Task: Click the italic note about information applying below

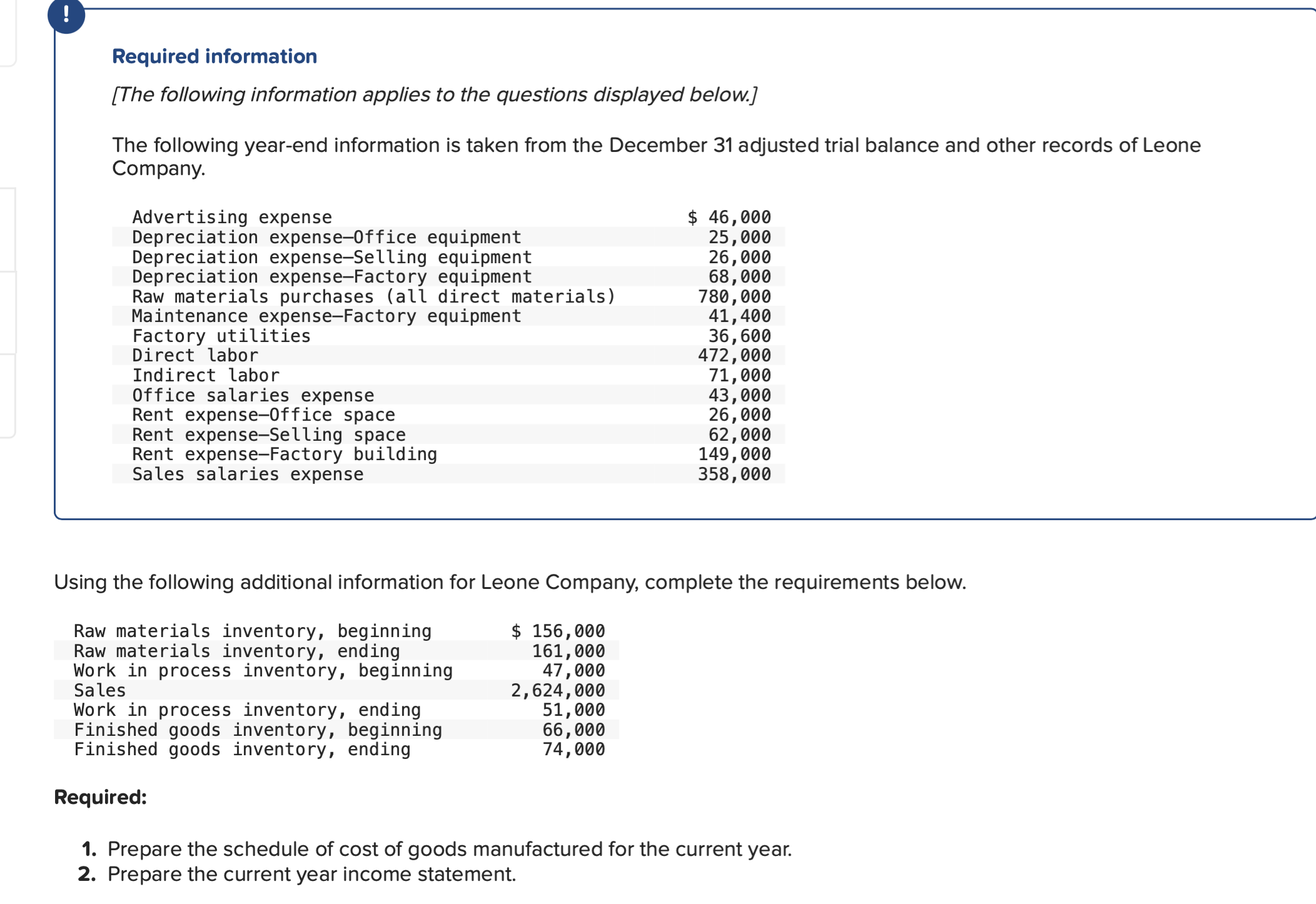Action: [x=434, y=94]
